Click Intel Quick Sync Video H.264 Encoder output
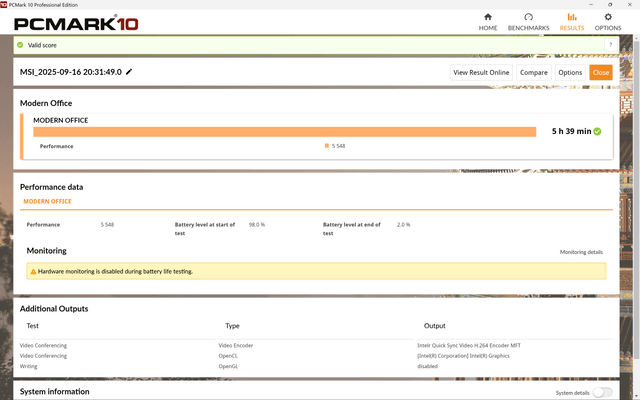The image size is (640, 400). point(469,345)
